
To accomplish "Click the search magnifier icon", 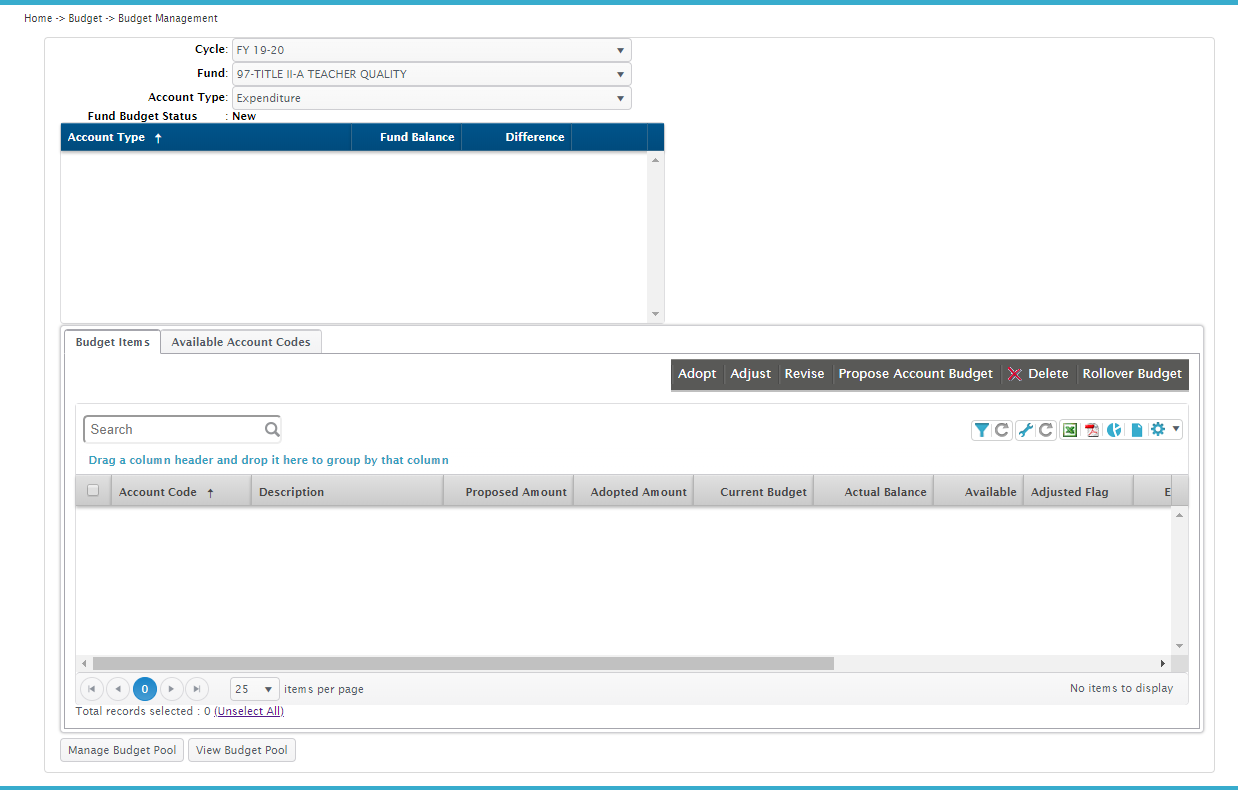I will click(272, 429).
